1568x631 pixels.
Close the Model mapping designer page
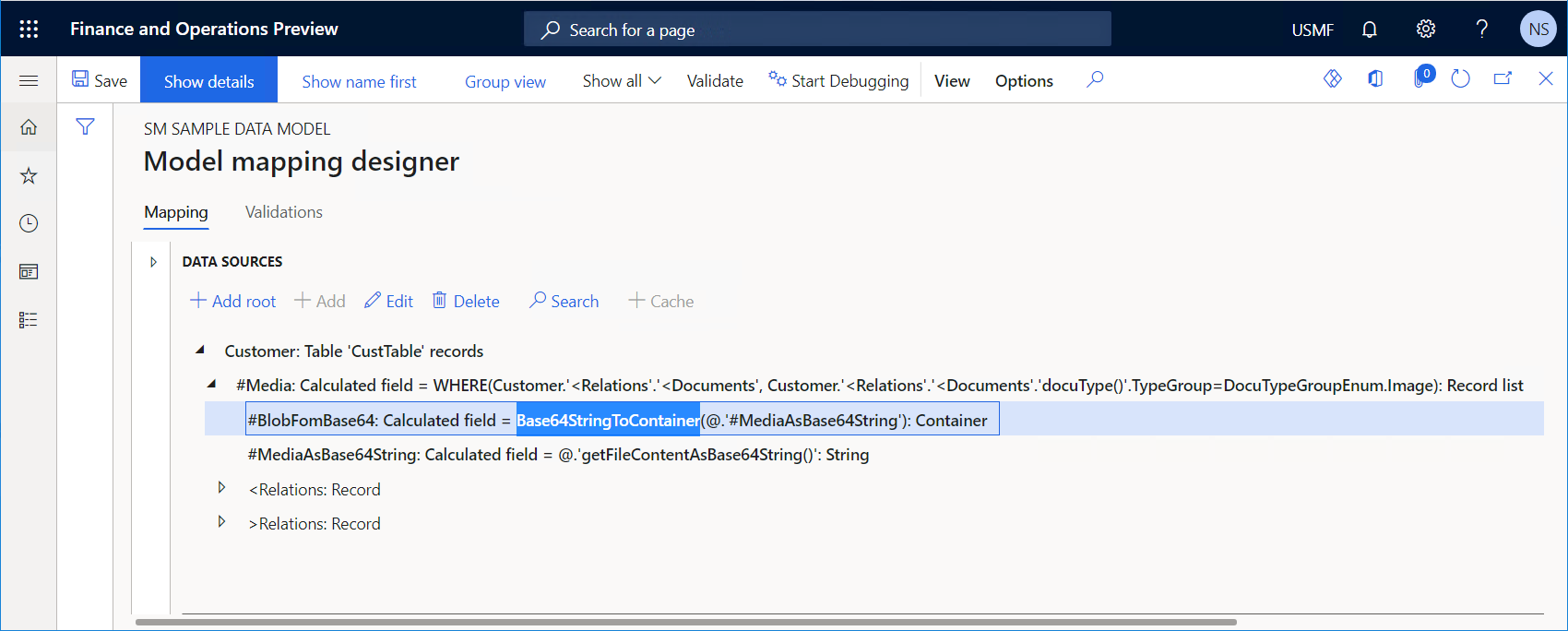point(1546,79)
